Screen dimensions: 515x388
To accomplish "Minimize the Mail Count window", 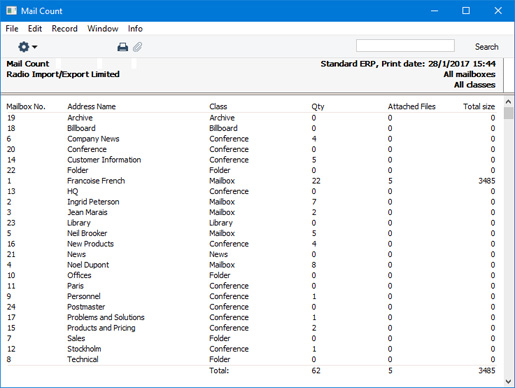I will tap(434, 11).
